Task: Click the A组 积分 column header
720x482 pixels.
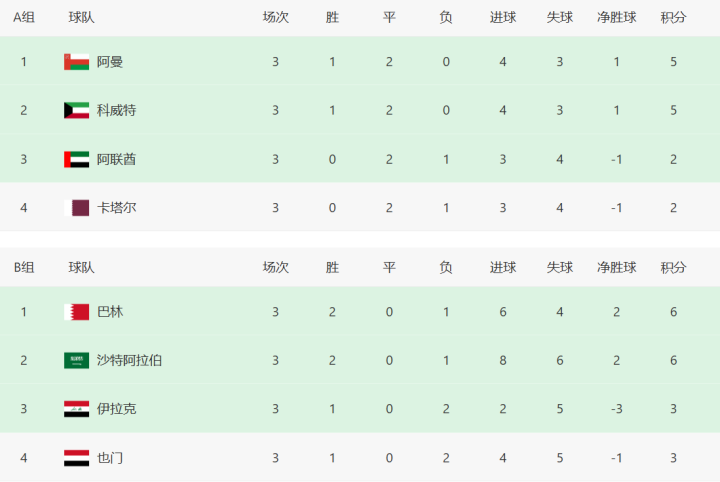Action: pos(673,17)
